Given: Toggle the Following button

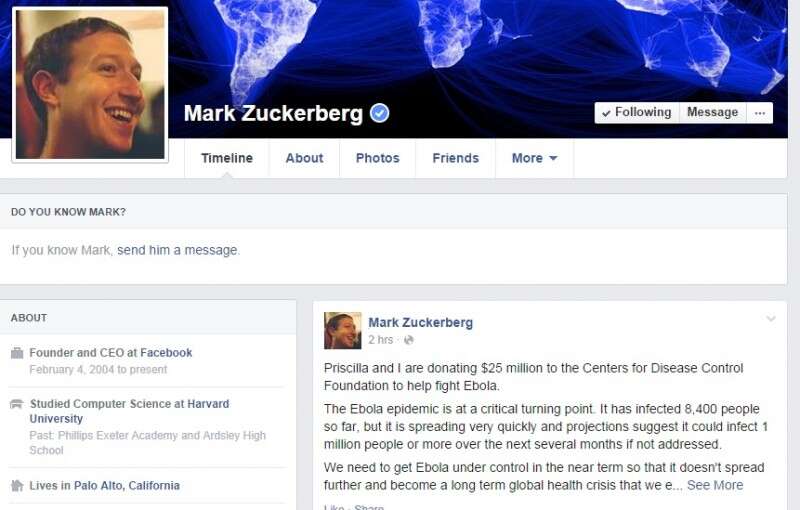Looking at the screenshot, I should [x=637, y=113].
